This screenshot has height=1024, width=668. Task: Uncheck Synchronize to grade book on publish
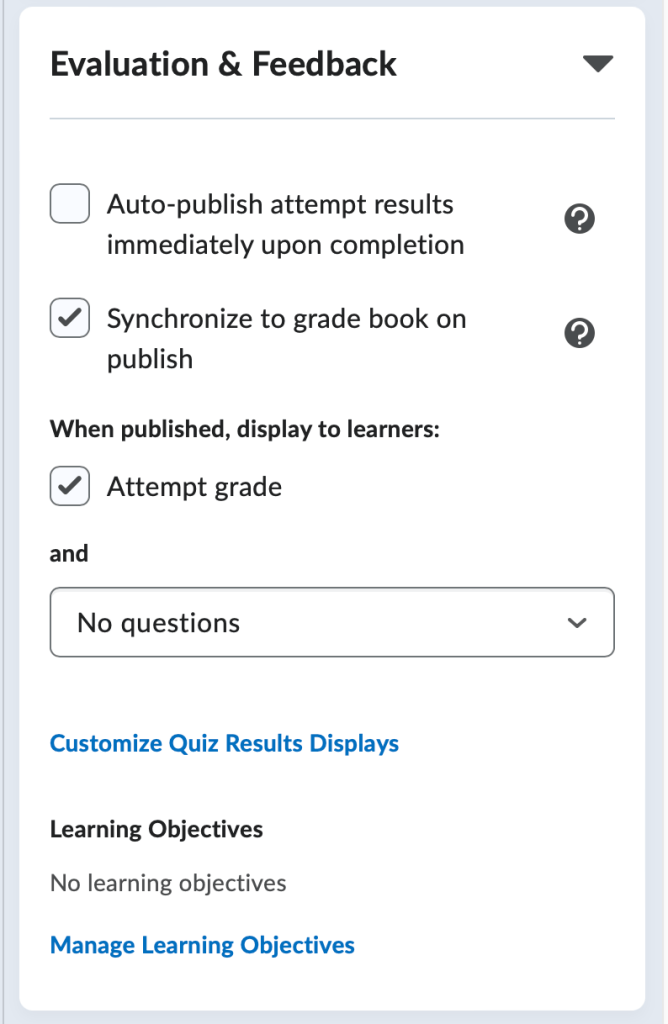pyautogui.click(x=69, y=319)
